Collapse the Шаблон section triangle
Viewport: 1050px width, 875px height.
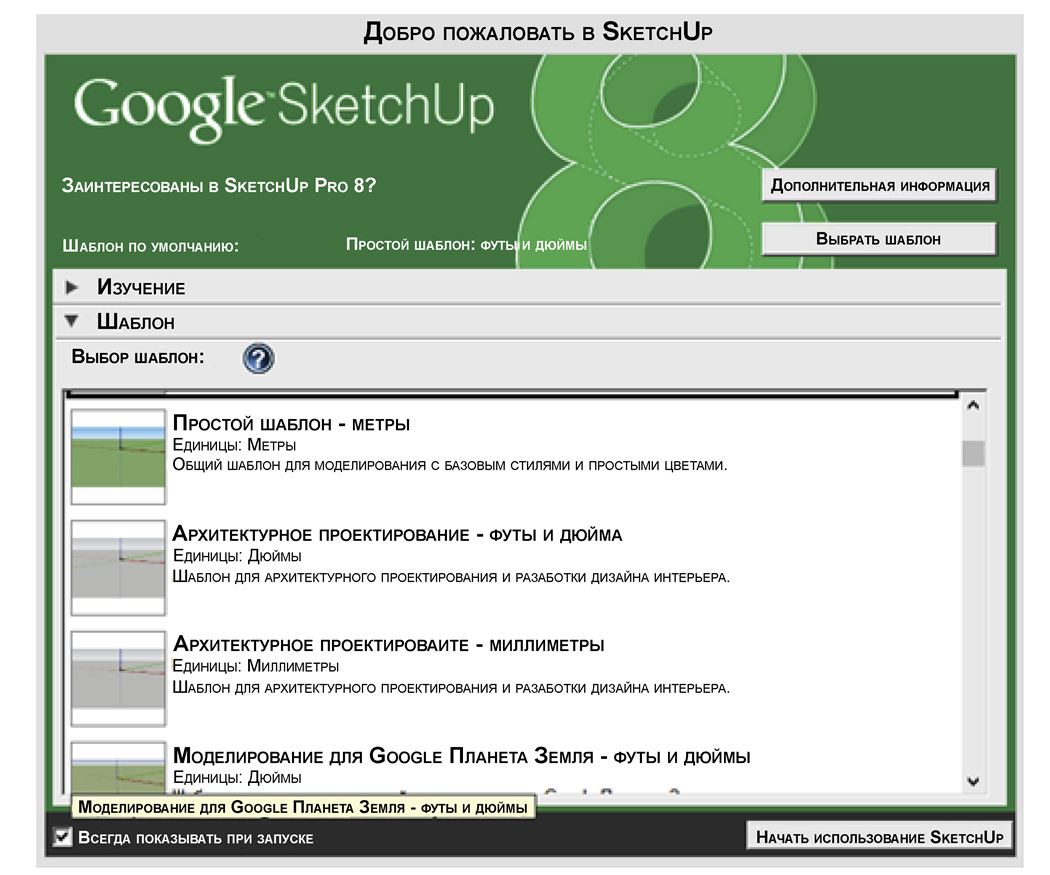click(72, 321)
